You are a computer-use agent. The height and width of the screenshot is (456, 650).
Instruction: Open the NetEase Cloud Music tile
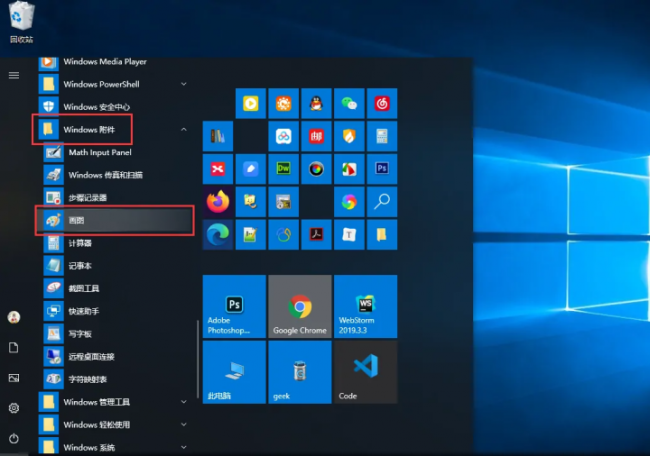click(382, 103)
